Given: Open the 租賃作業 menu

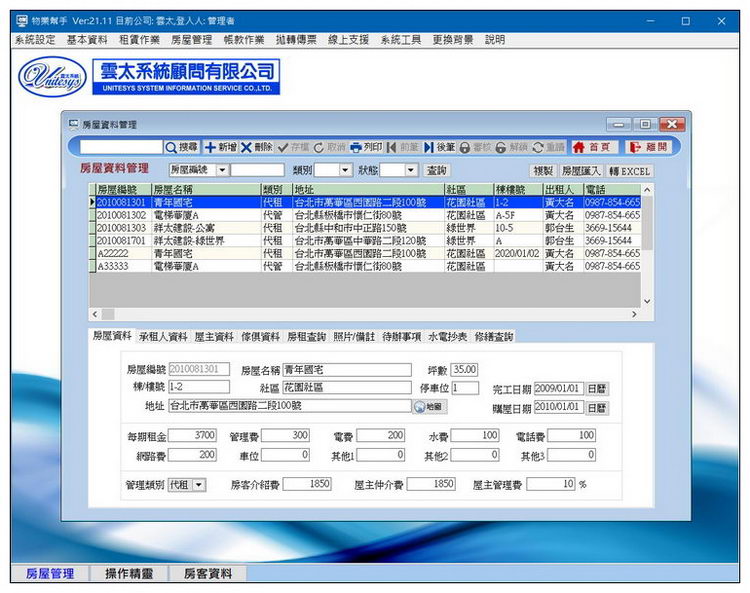Looking at the screenshot, I should (139, 40).
